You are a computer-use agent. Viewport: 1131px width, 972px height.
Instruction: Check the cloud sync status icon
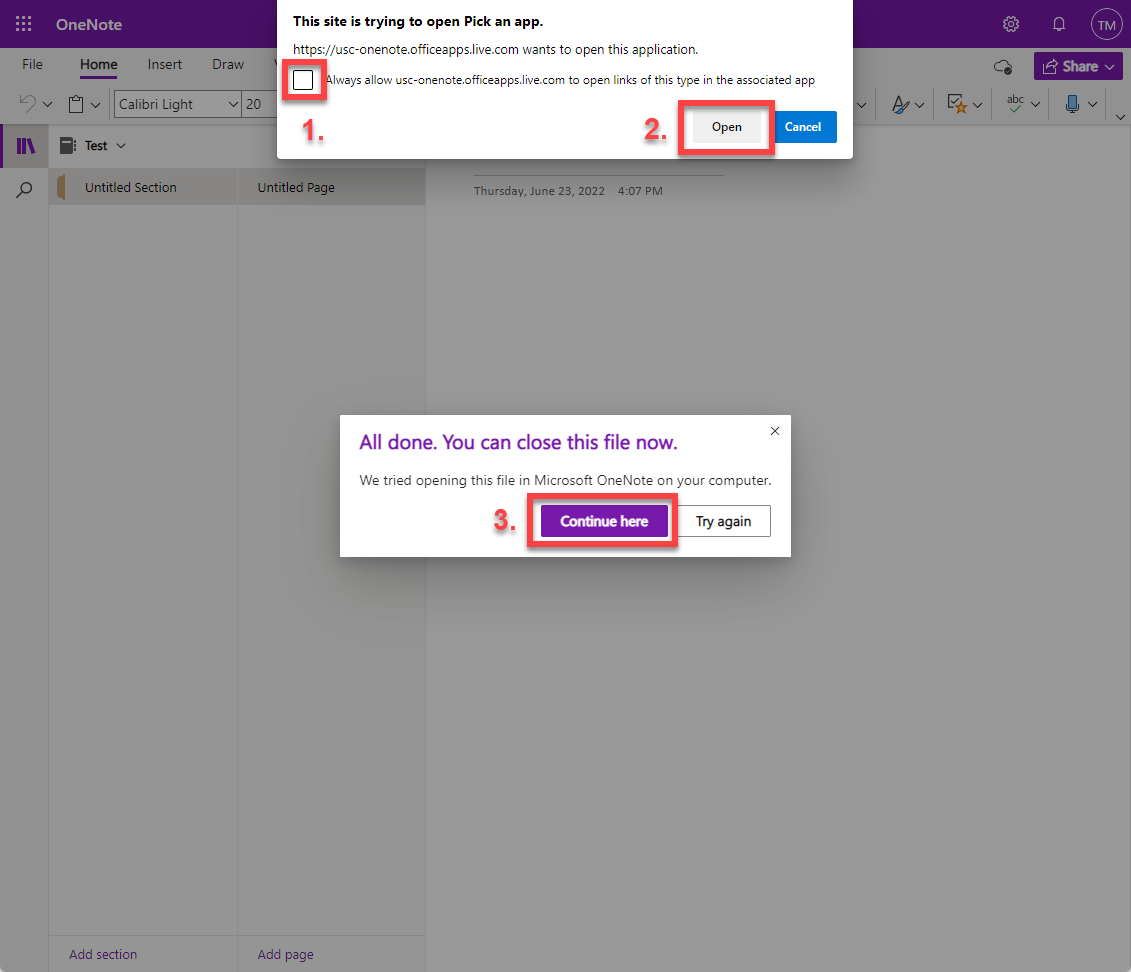pos(1003,67)
